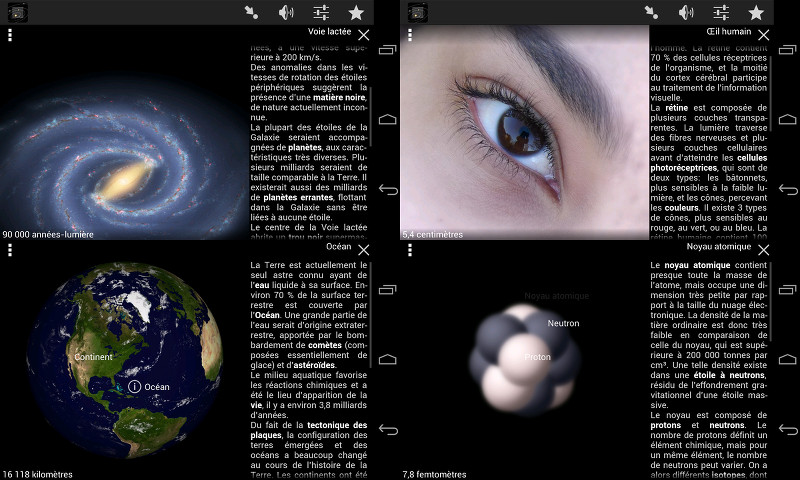Open three-dot menu in Océan panel

click(x=10, y=250)
